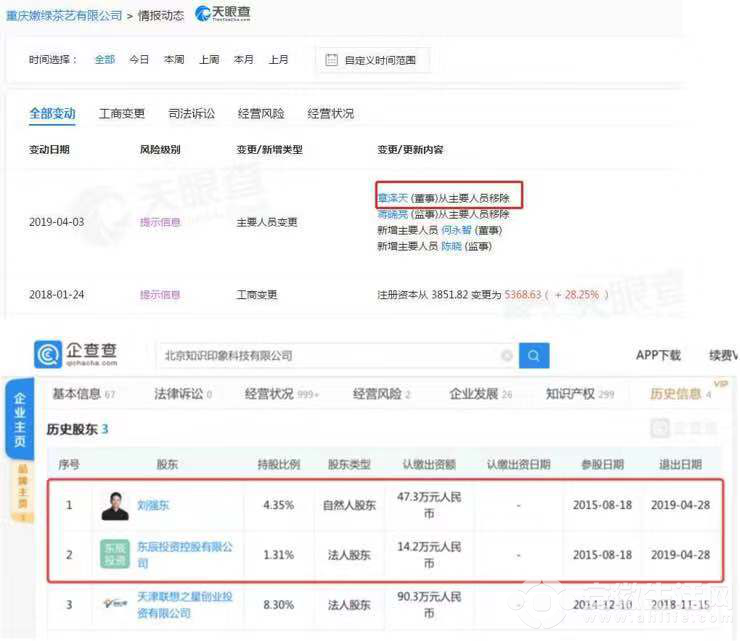
Task: Switch to the 经营状况 tab in 天眼查
Action: tap(330, 113)
